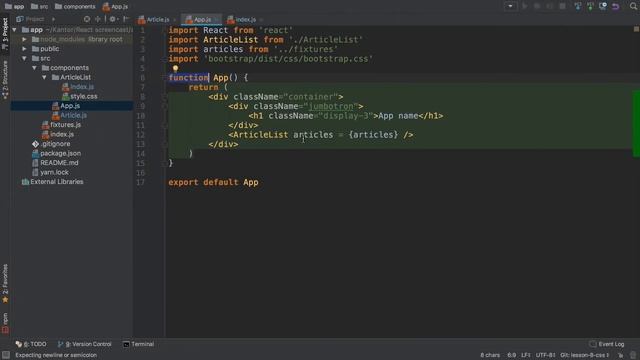
Task: Click the Hide Project panel icon
Action: [x=126, y=19]
